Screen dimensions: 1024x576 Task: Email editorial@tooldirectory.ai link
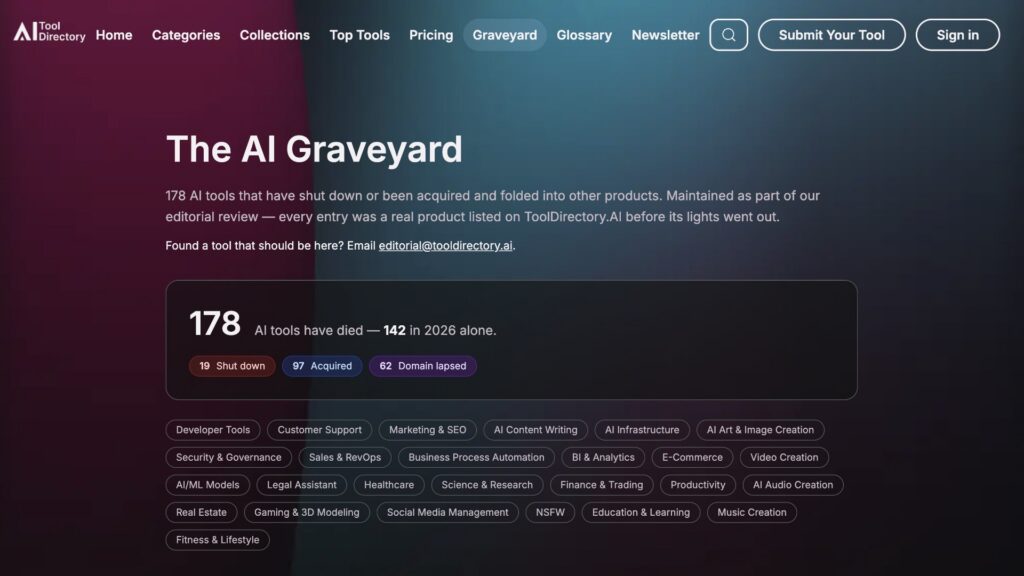point(445,246)
